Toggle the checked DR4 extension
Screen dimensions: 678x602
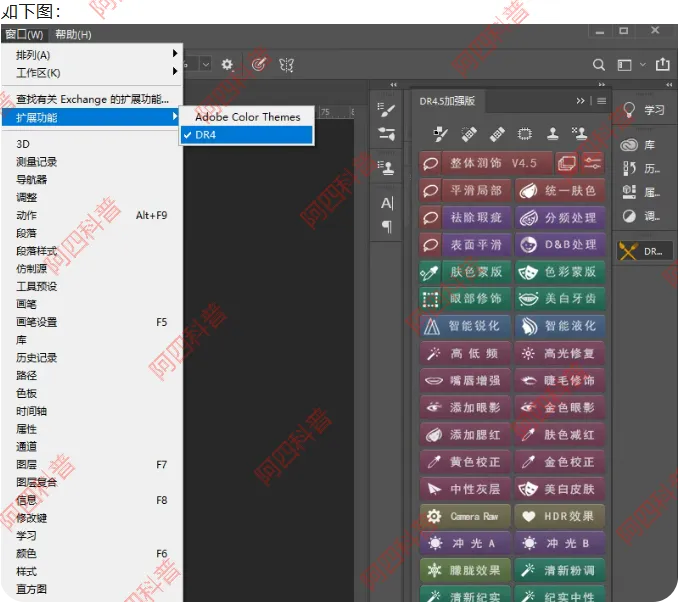click(247, 135)
